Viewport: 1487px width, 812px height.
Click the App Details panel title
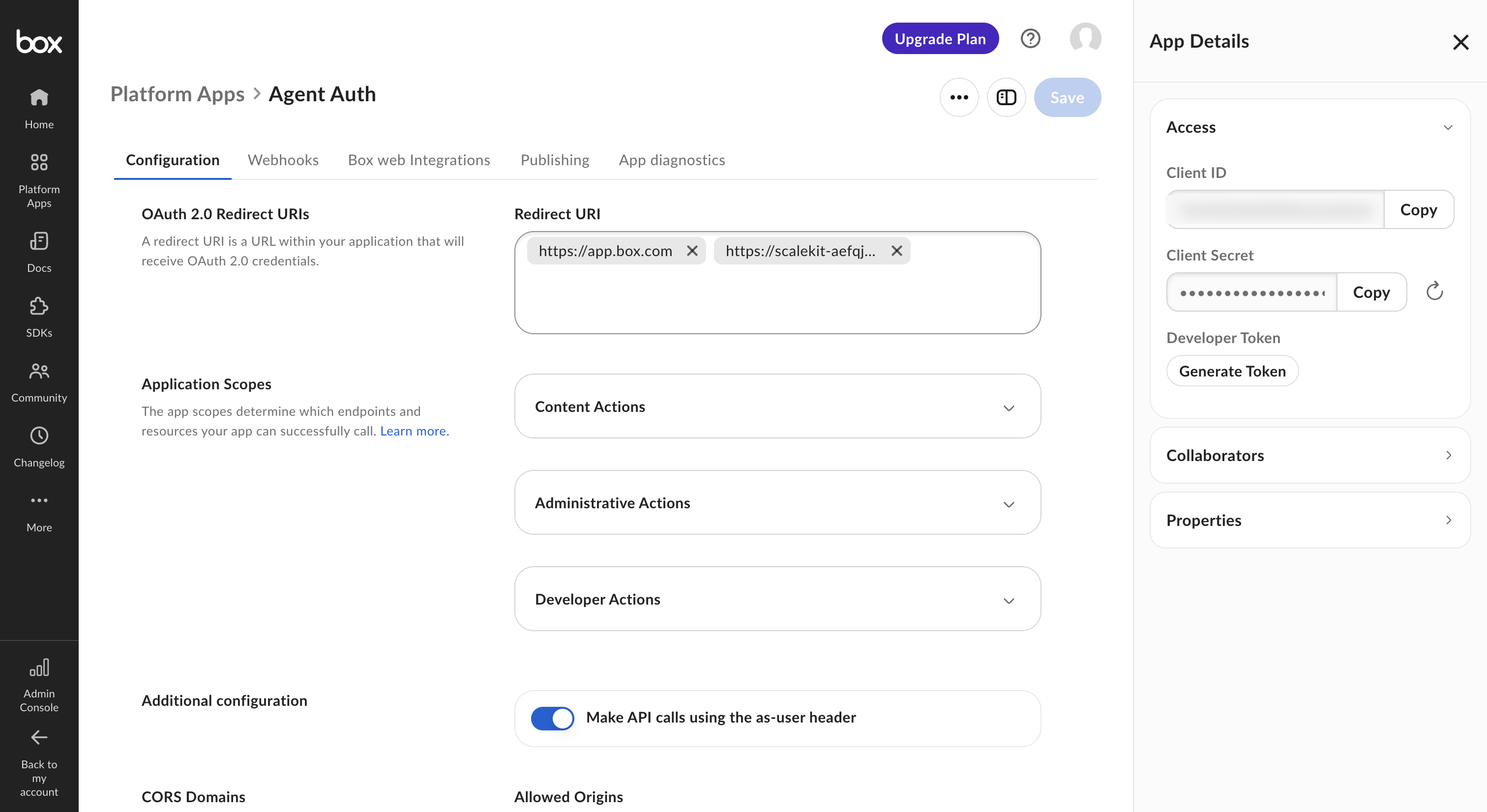1199,42
